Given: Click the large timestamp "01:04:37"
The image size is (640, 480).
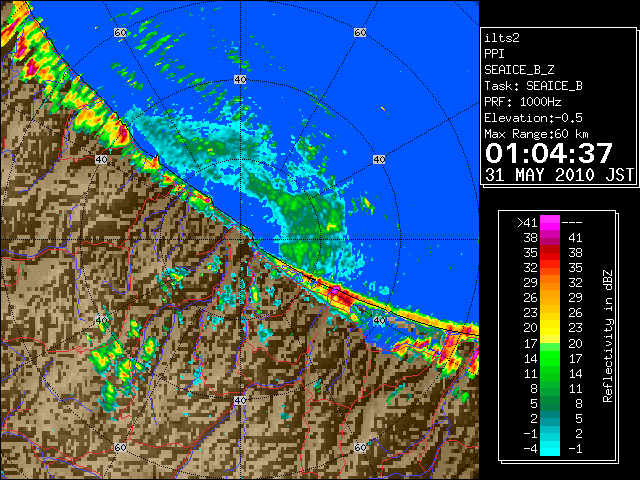Looking at the screenshot, I should pyautogui.click(x=549, y=153).
